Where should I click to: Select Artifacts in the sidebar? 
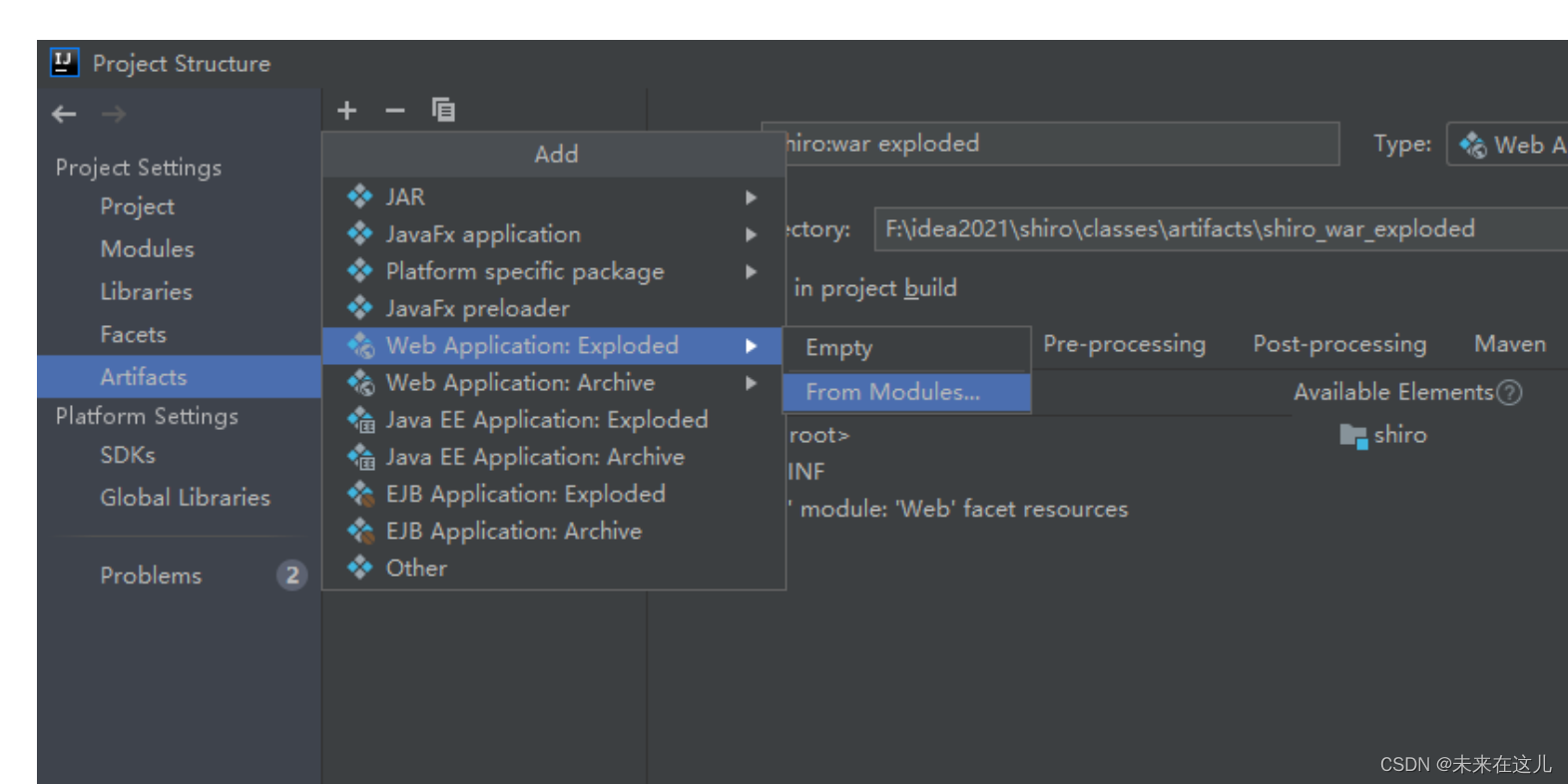coord(179,377)
